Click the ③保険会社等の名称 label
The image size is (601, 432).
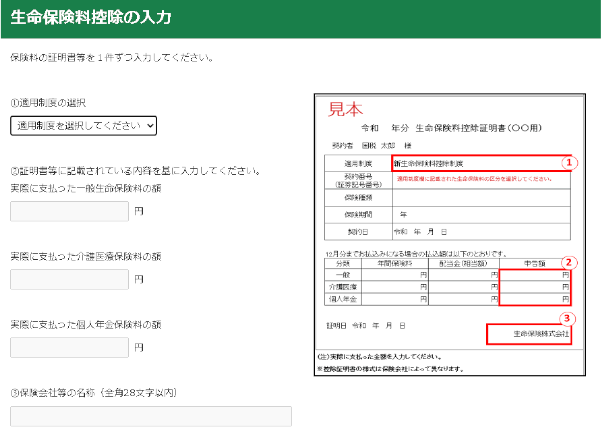(94, 393)
